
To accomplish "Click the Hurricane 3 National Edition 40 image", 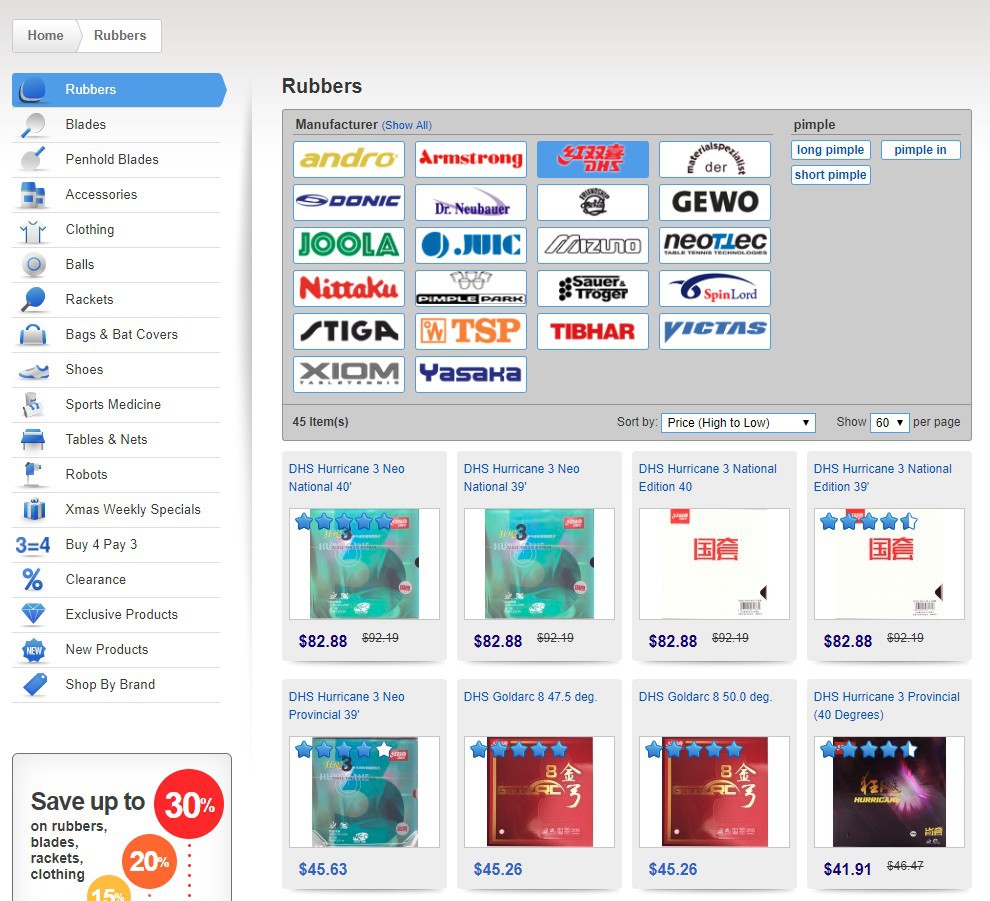I will [x=714, y=564].
